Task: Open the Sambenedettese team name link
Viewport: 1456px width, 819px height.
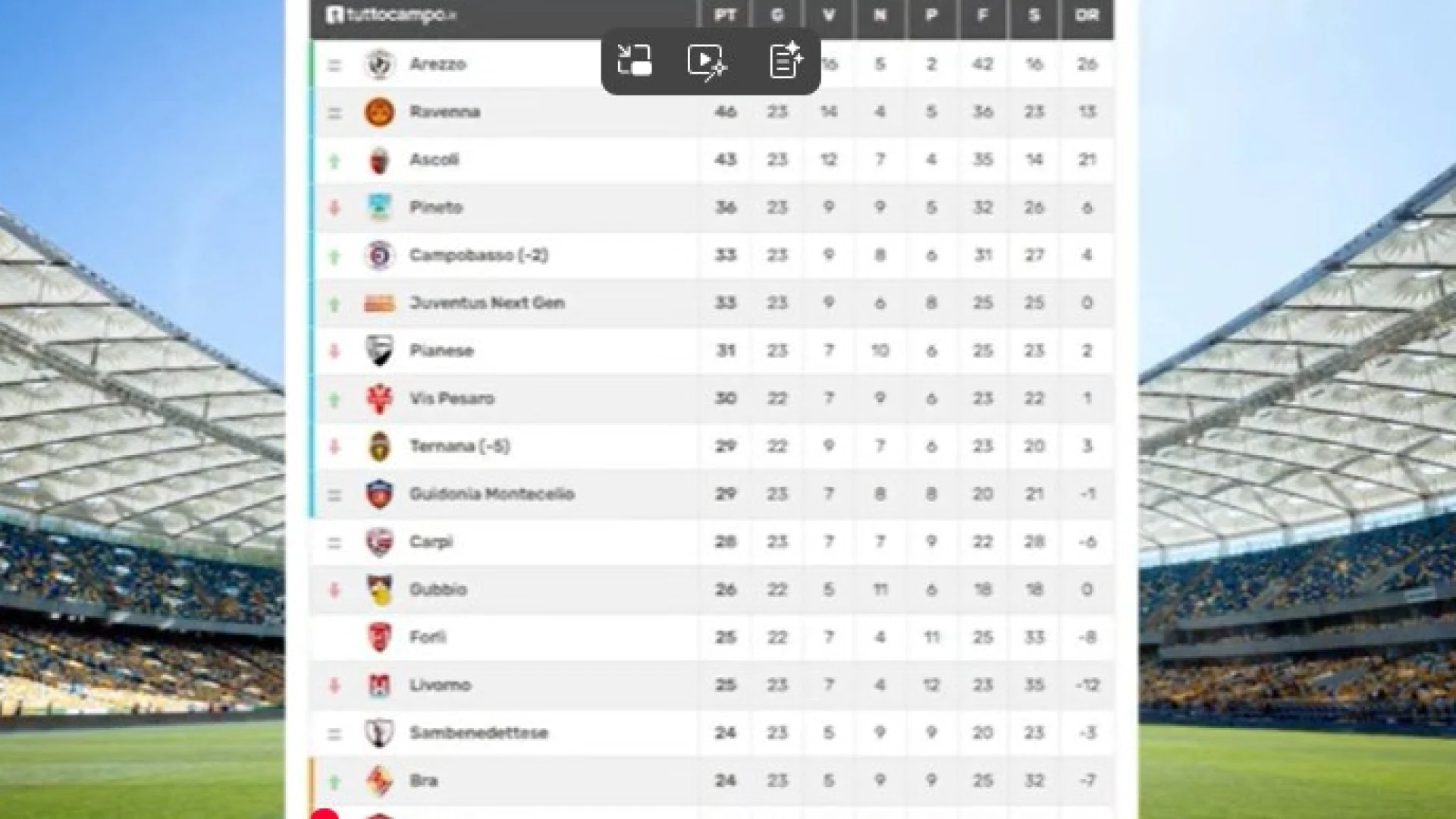Action: coord(479,733)
